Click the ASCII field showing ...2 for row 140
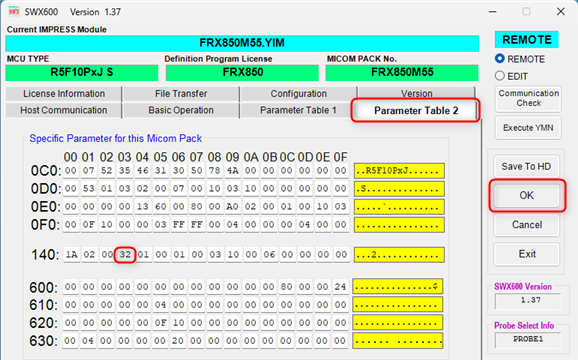This screenshot has height=360, width=578. point(399,255)
